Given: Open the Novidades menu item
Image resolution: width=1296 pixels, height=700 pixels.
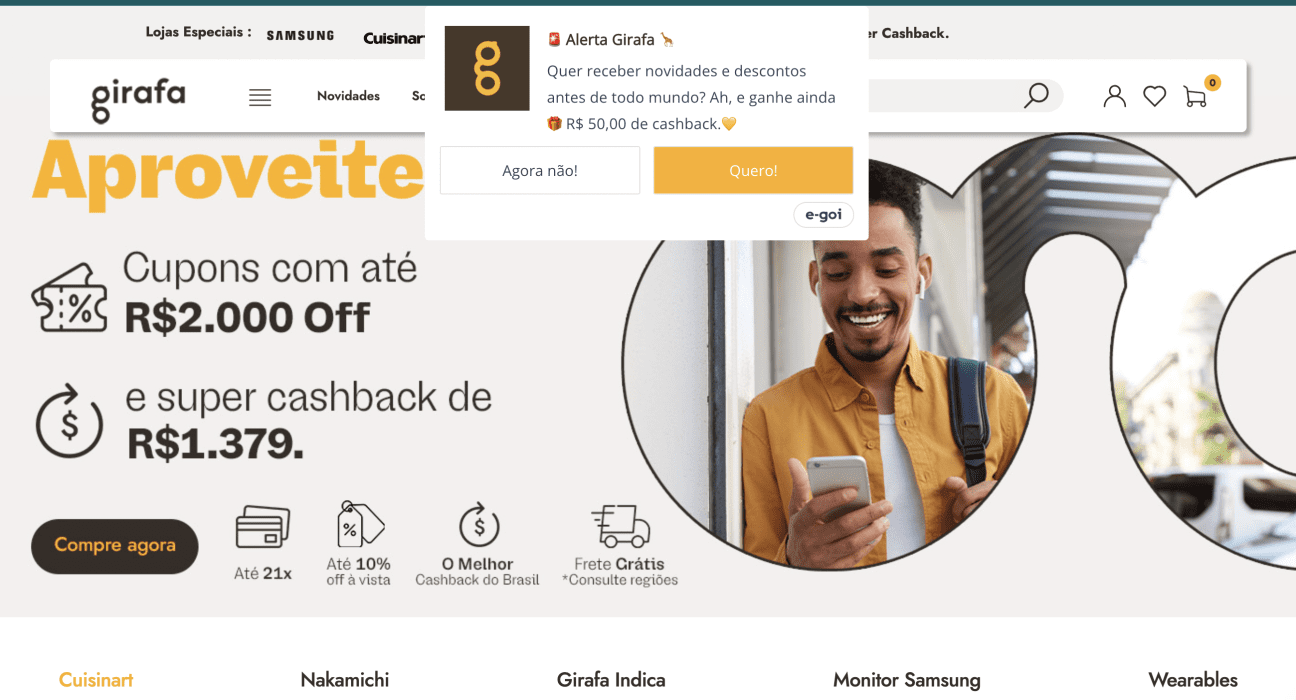Looking at the screenshot, I should pyautogui.click(x=348, y=96).
